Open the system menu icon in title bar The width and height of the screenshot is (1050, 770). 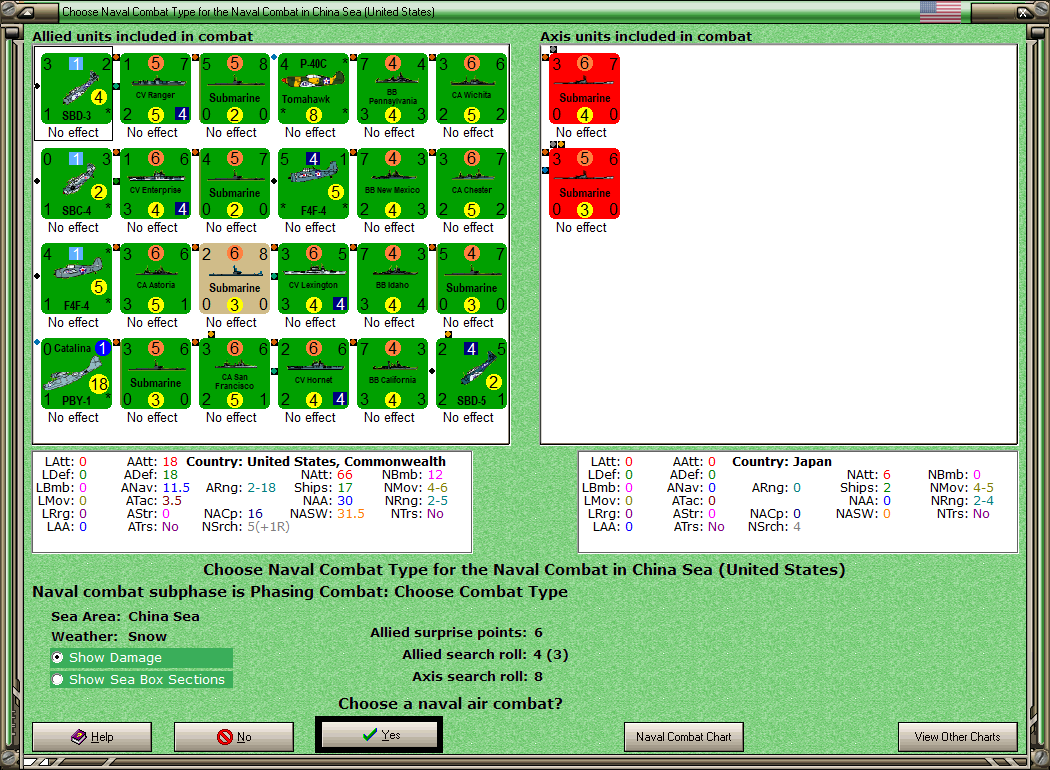click(25, 11)
